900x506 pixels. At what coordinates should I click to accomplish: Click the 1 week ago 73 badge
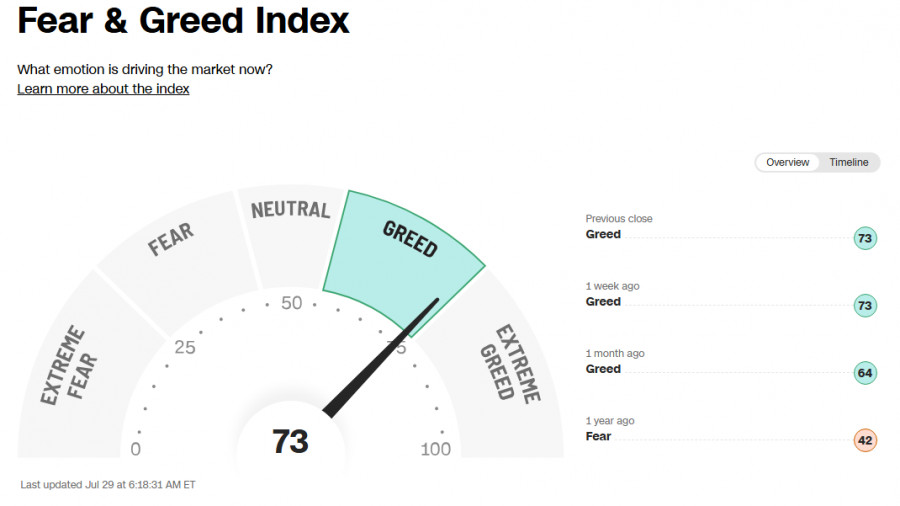(865, 305)
